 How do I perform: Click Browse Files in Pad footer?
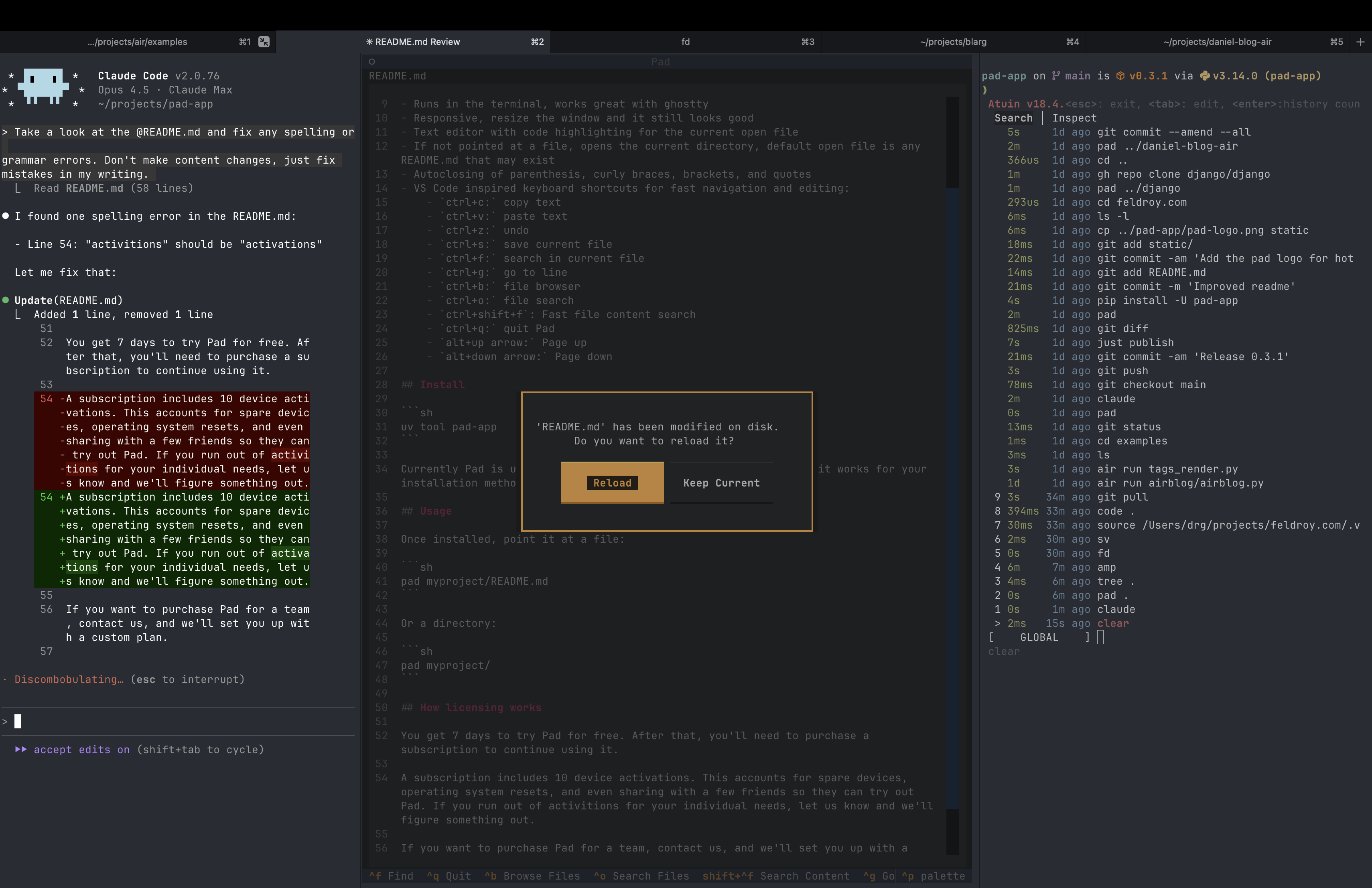pos(533,876)
